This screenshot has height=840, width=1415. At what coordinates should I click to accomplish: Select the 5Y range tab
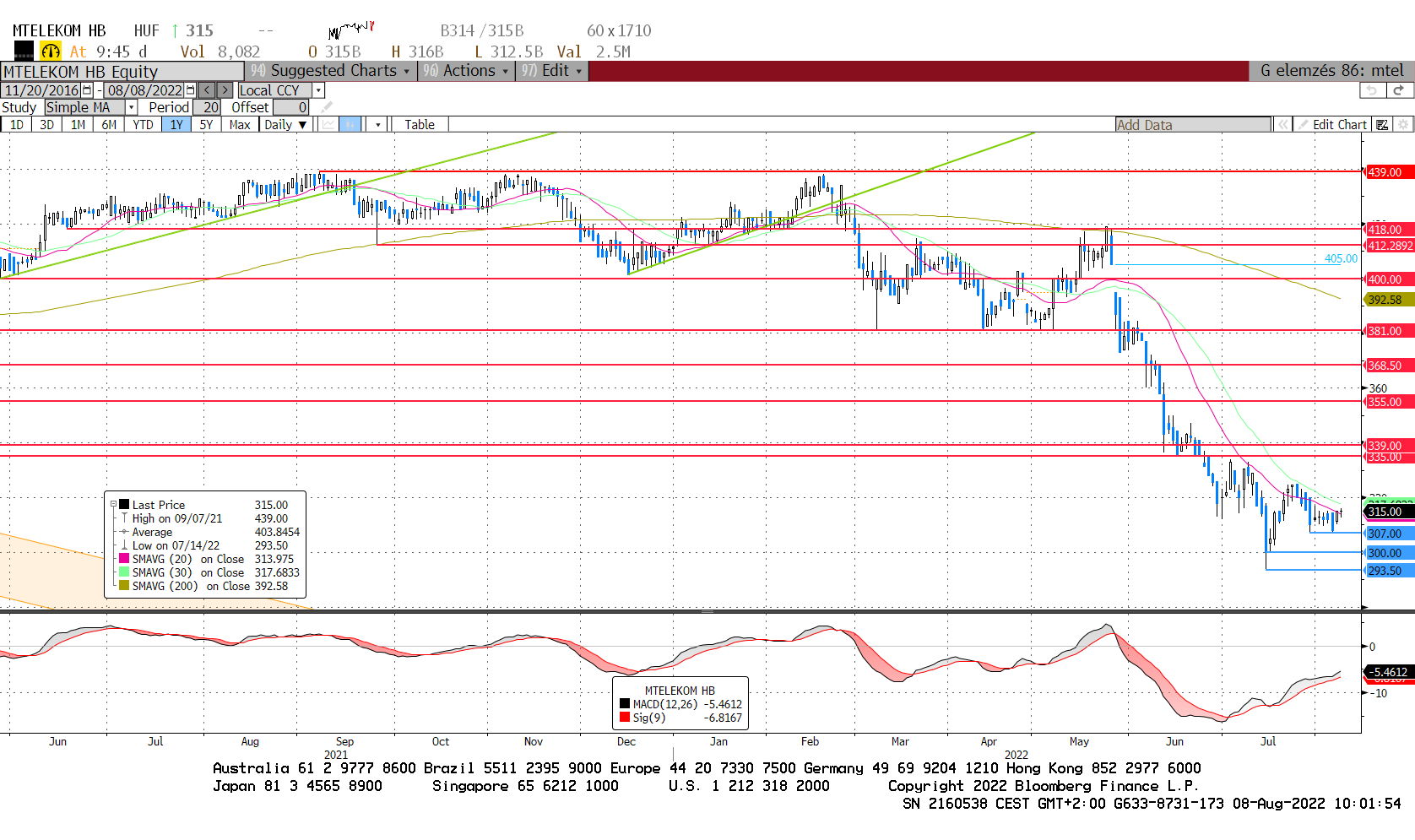point(206,125)
